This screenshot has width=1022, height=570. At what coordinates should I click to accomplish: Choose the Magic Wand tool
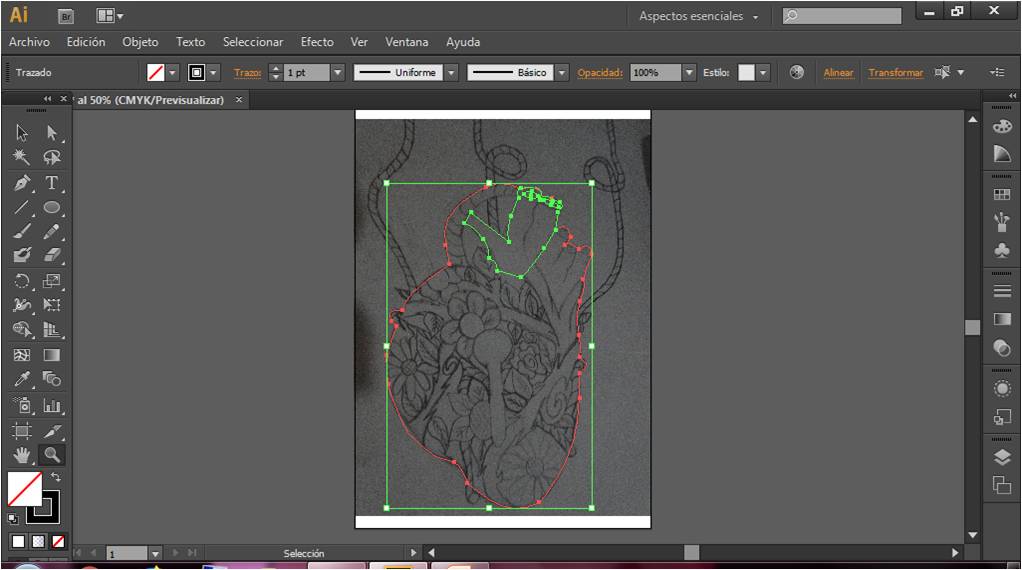pyautogui.click(x=22, y=157)
